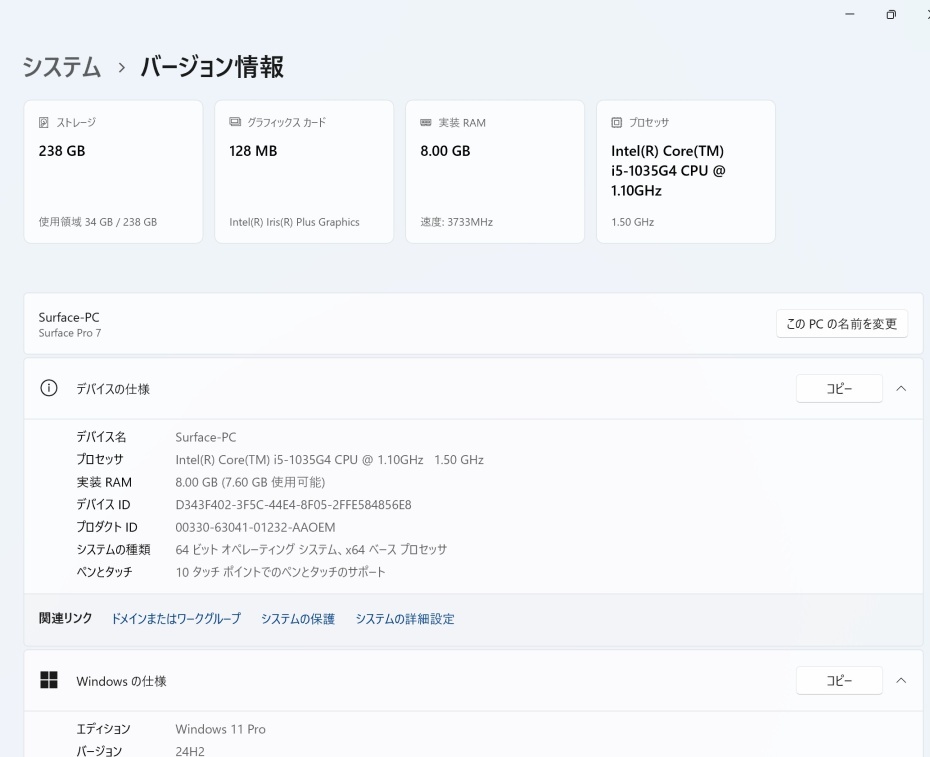Click 1.50 GHz text in processor card
The image size is (930, 757).
[x=633, y=222]
